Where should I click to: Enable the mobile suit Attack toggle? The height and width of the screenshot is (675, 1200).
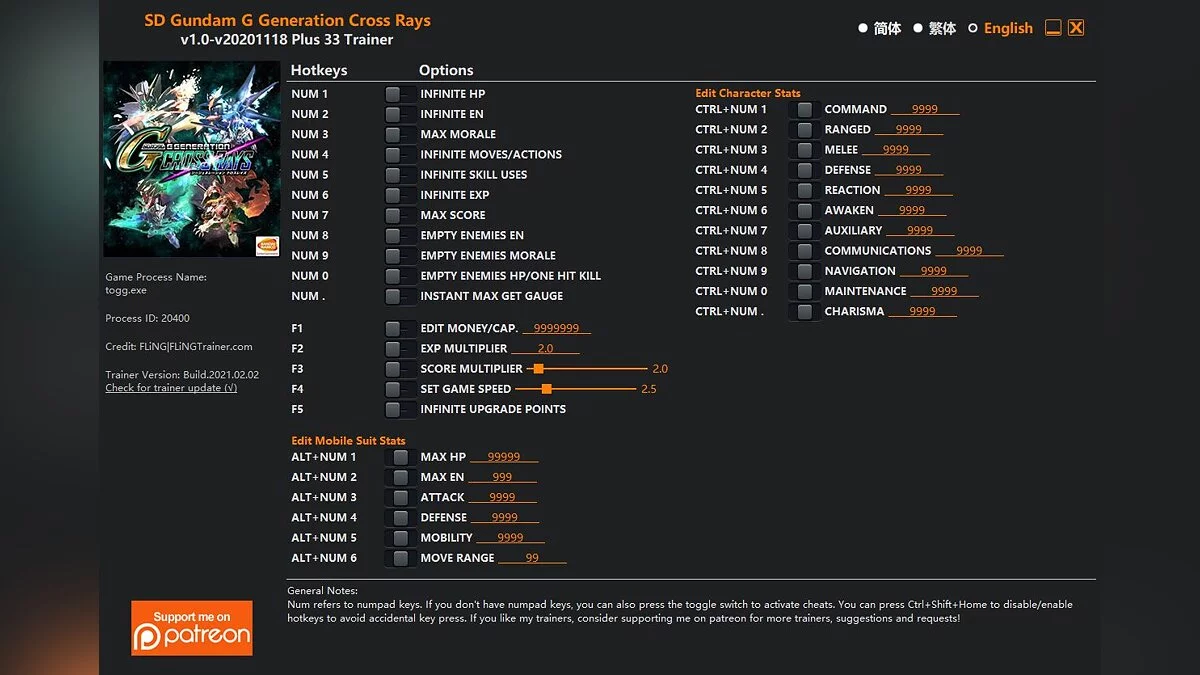400,497
